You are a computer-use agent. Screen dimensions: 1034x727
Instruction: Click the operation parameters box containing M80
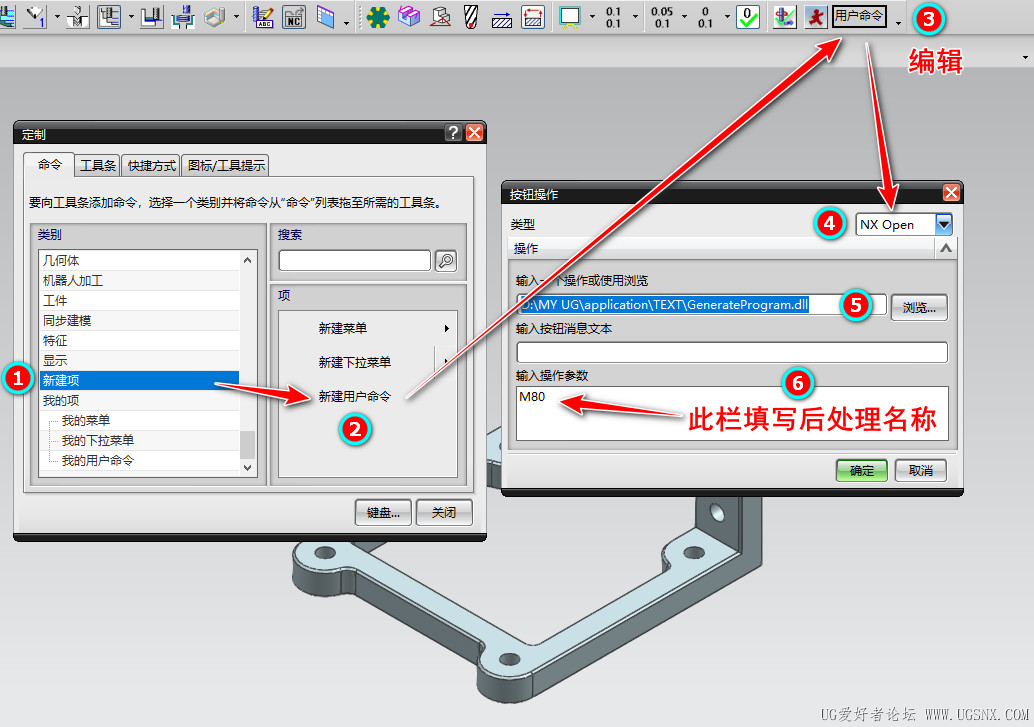[732, 414]
